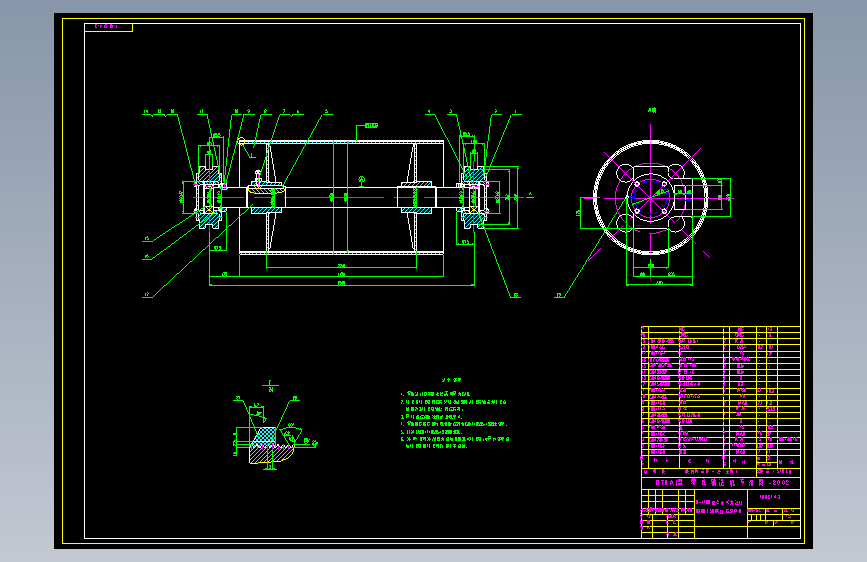The width and height of the screenshot is (867, 562).
Task: Select the yellow detail circle on the drum corner
Action: point(241,142)
